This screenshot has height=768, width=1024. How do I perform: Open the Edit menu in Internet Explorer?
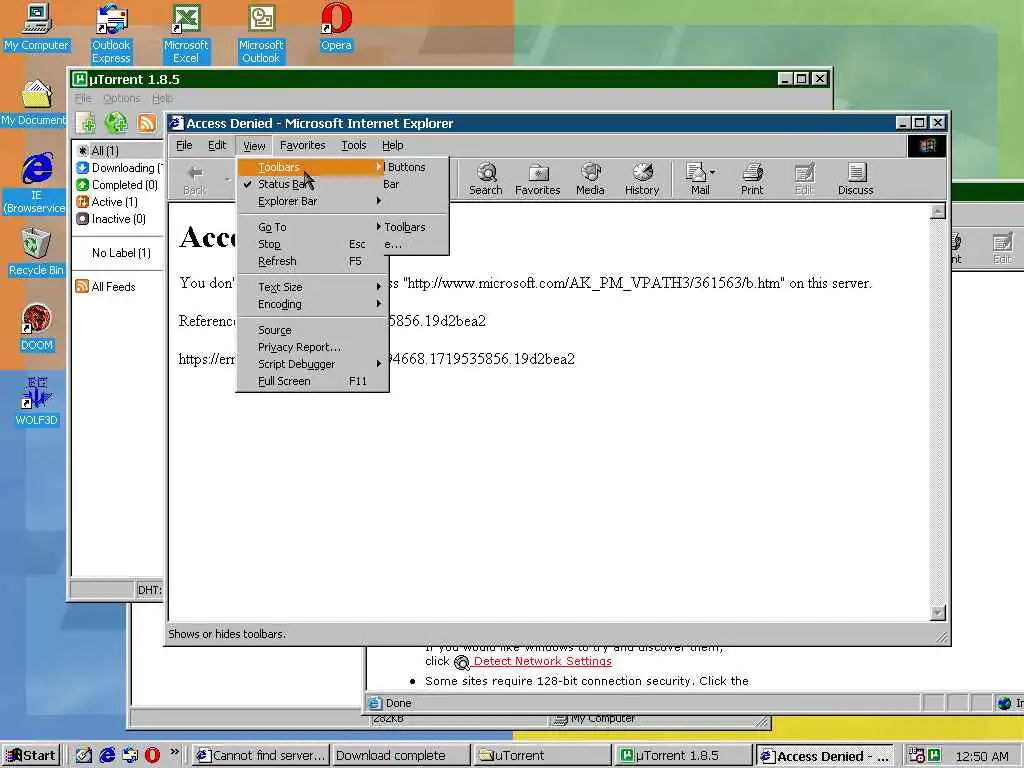(x=217, y=145)
